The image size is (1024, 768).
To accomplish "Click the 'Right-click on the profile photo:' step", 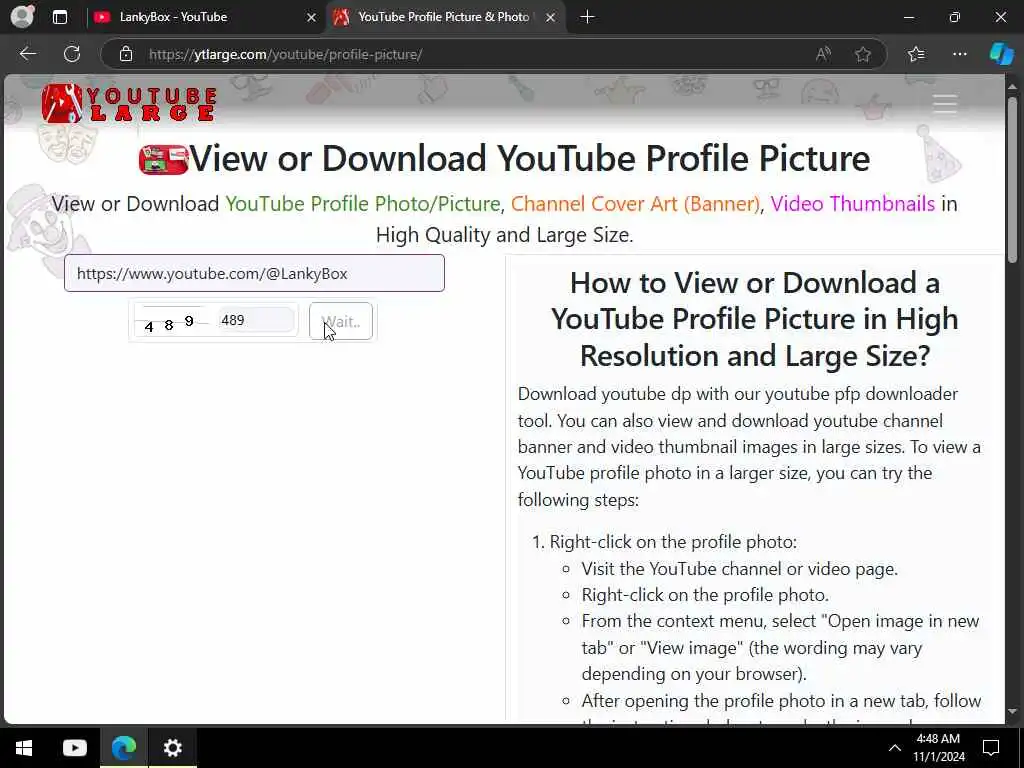I will tap(673, 542).
